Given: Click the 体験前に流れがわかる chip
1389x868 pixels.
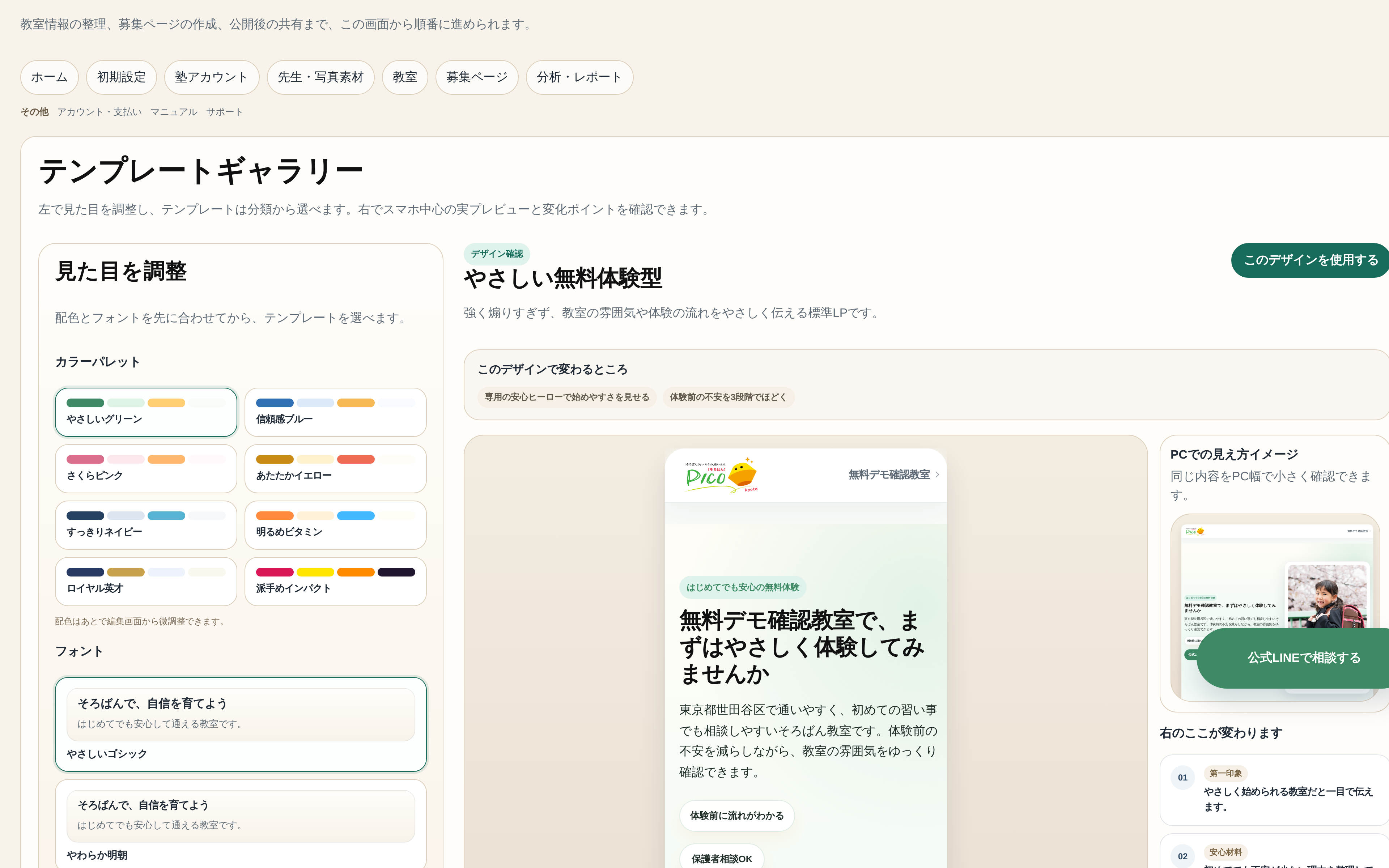Looking at the screenshot, I should click(736, 816).
